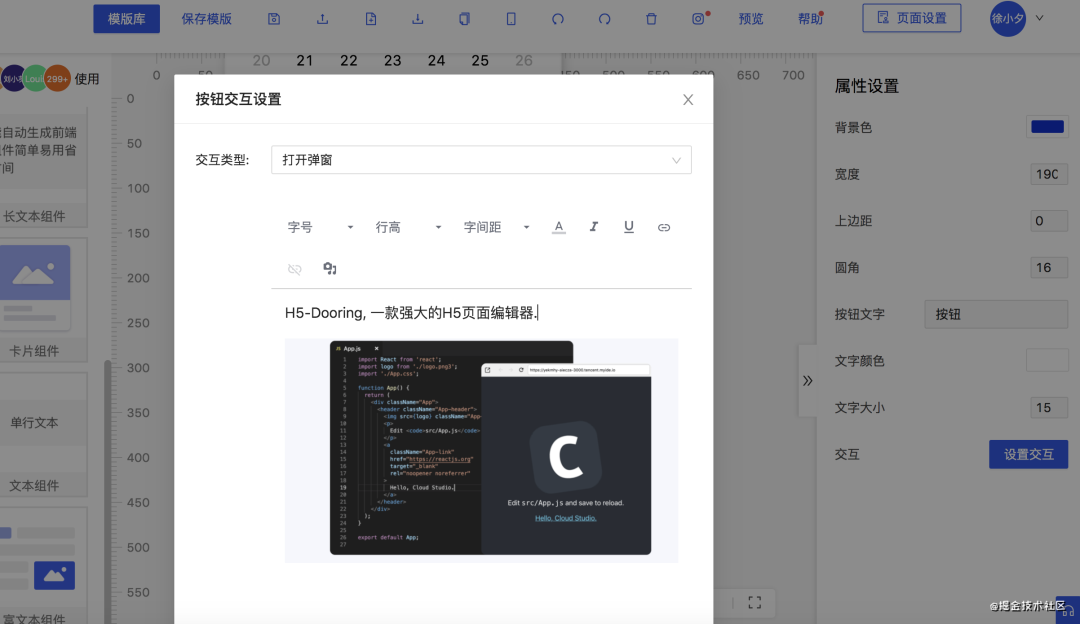Click the trash delete icon in top toolbar
This screenshot has width=1080, height=624.
click(x=652, y=19)
